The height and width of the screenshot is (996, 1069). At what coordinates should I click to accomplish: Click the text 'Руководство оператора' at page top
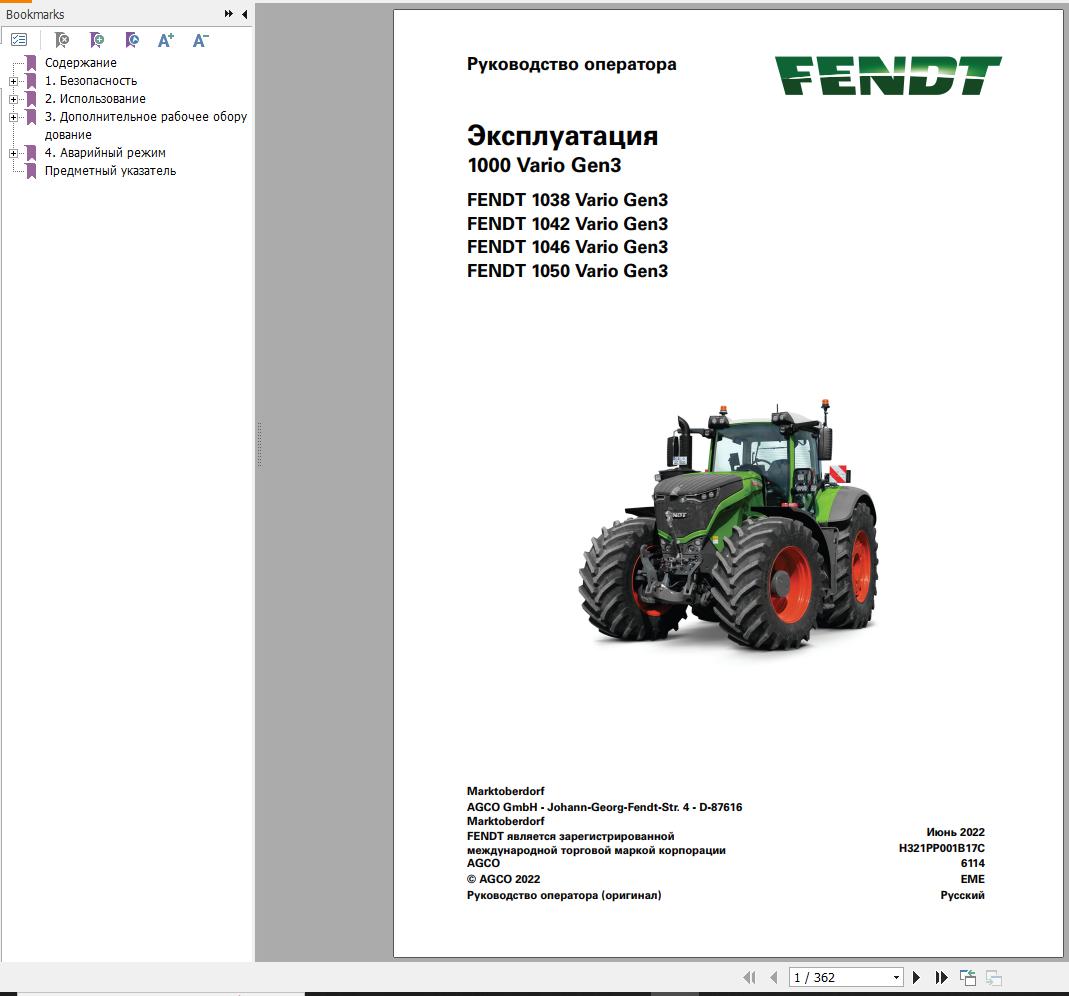coord(571,64)
